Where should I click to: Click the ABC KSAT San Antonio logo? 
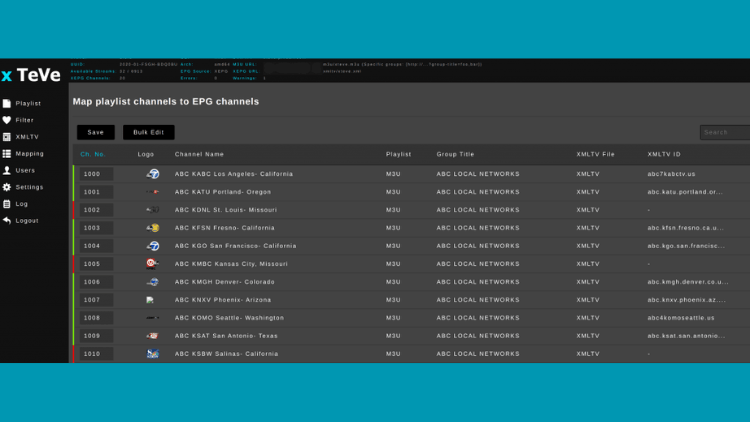153,336
